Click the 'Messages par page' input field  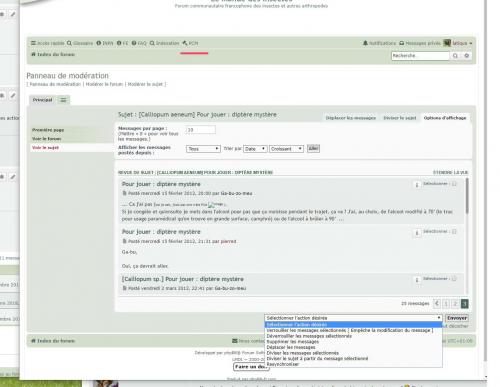coord(201,130)
